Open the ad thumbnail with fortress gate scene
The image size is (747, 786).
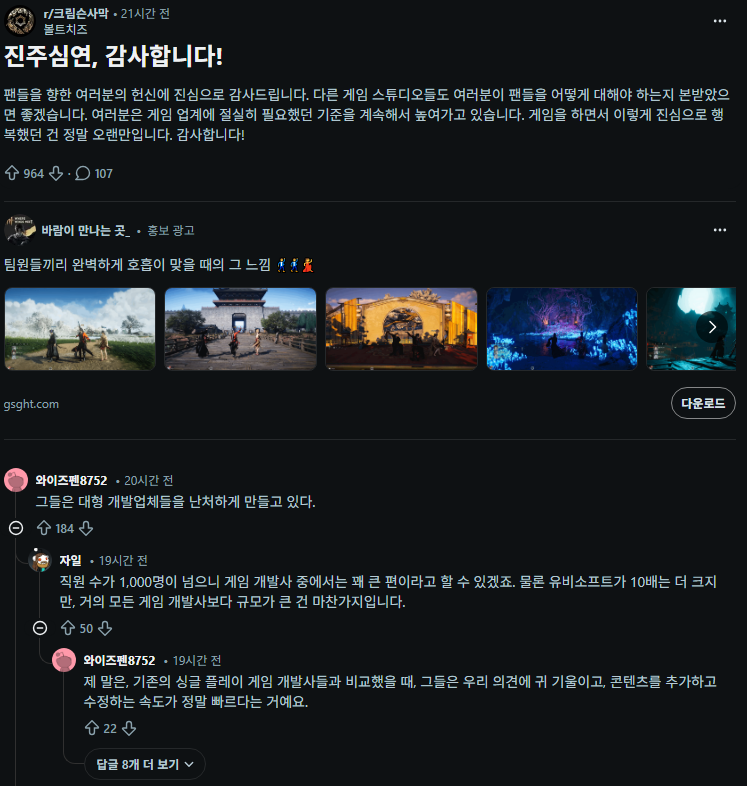pyautogui.click(x=241, y=329)
